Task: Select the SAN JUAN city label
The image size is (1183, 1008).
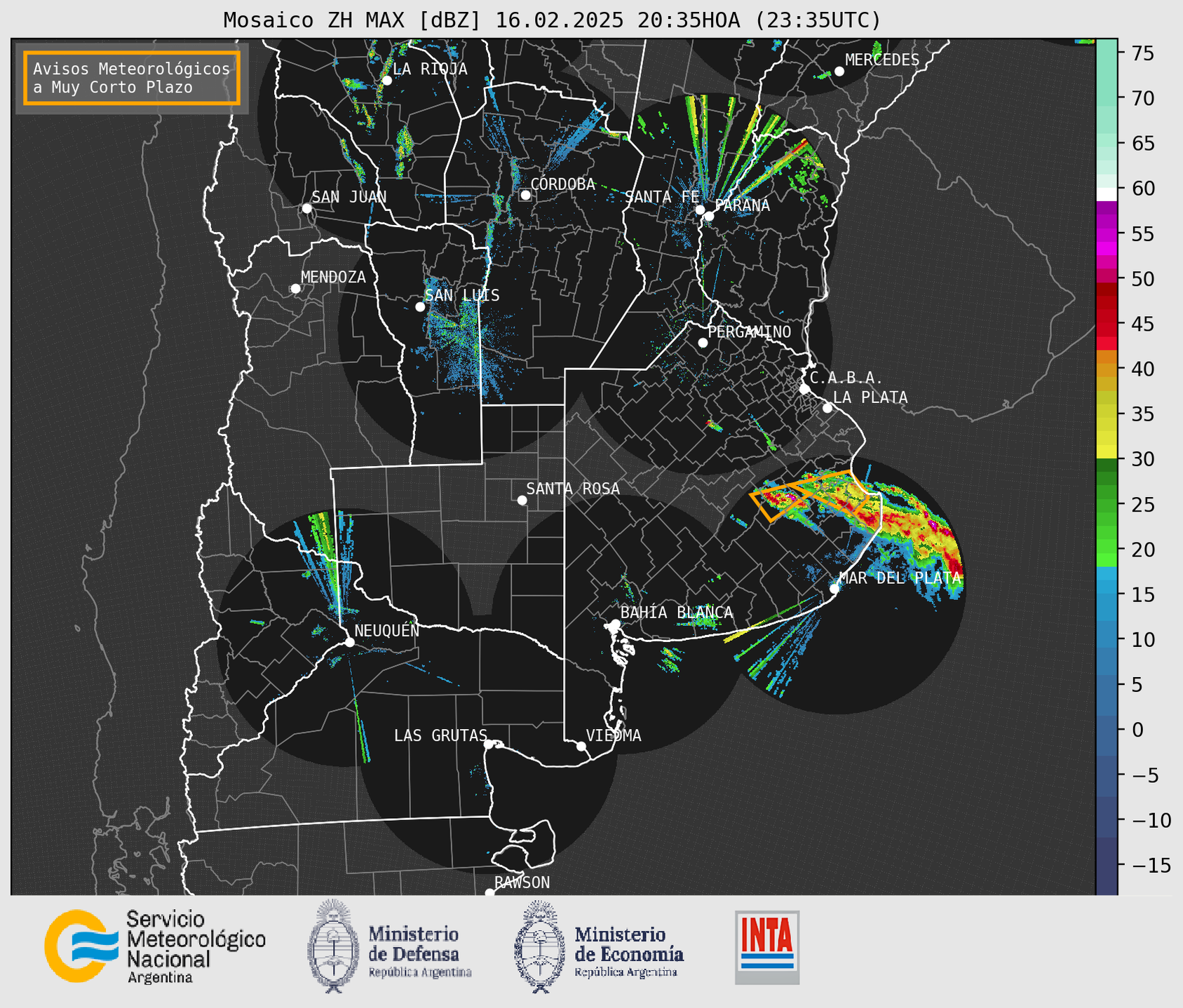Action: tap(349, 197)
